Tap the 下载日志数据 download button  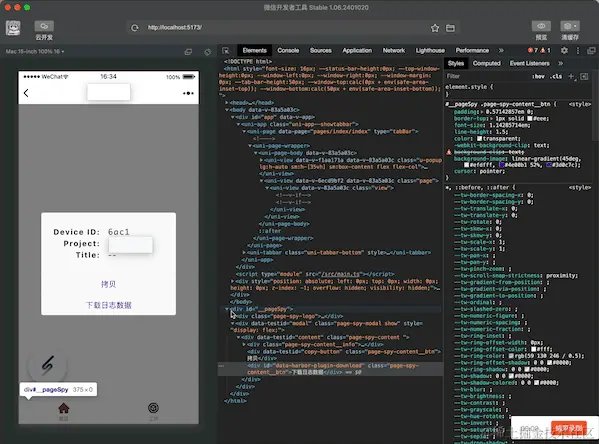(108, 305)
